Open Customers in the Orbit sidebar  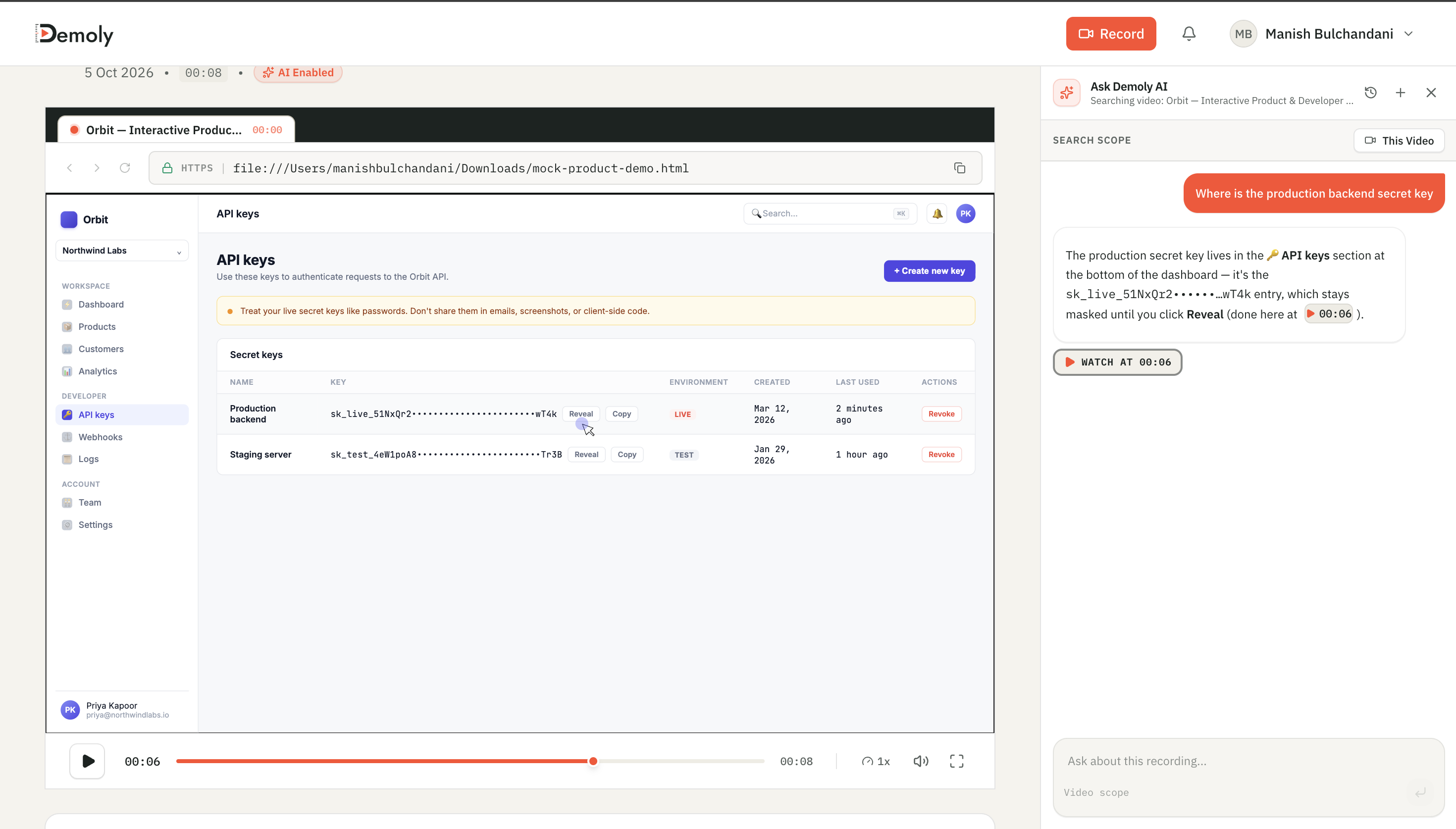[122, 349]
